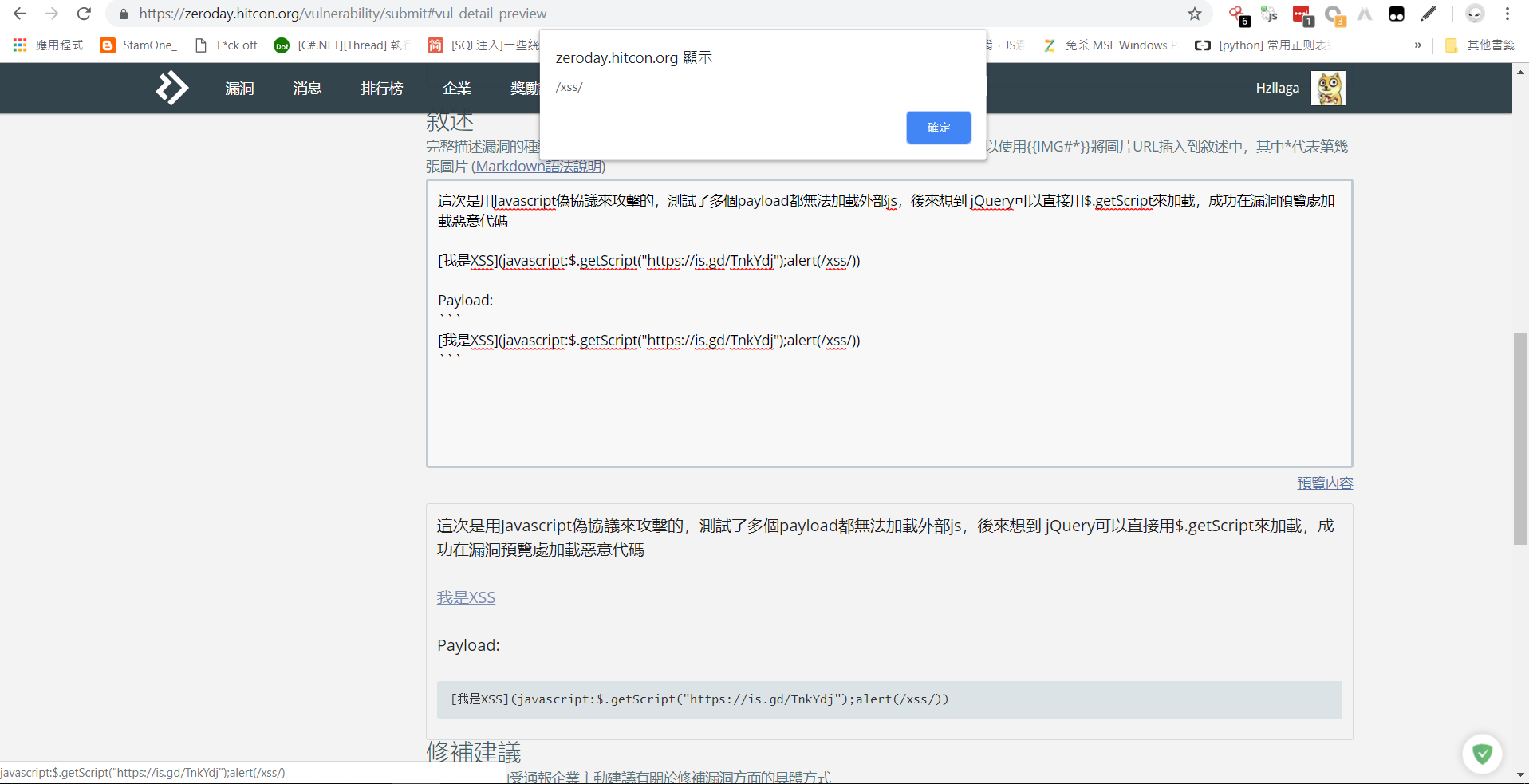Open the [python] 常用正则表 bookmark

pyautogui.click(x=1263, y=45)
